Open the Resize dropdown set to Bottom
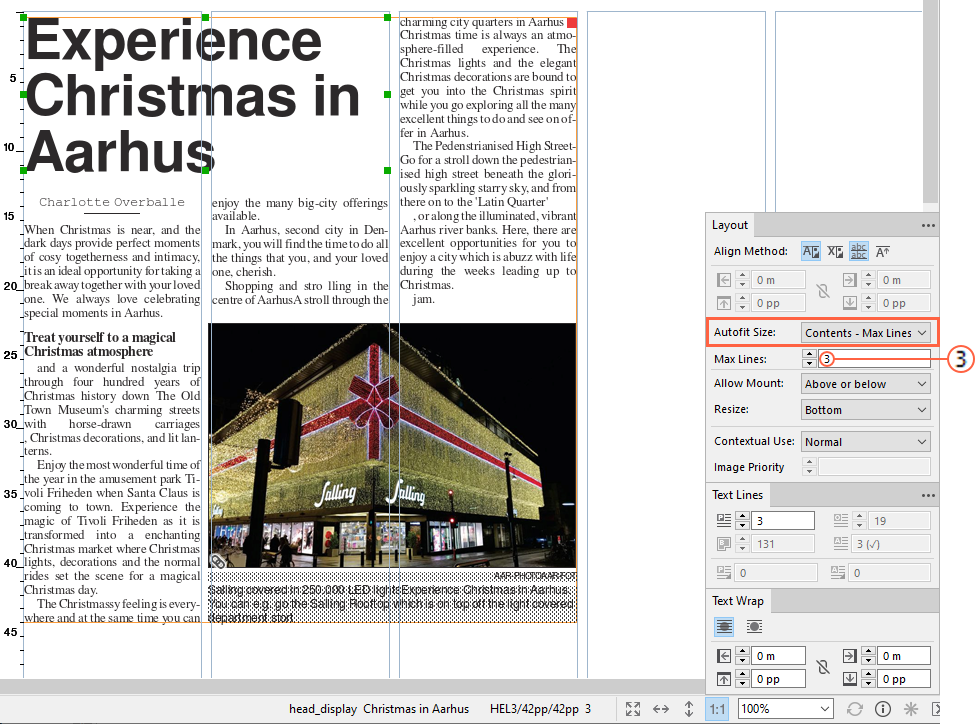The width and height of the screenshot is (975, 724). tap(866, 410)
